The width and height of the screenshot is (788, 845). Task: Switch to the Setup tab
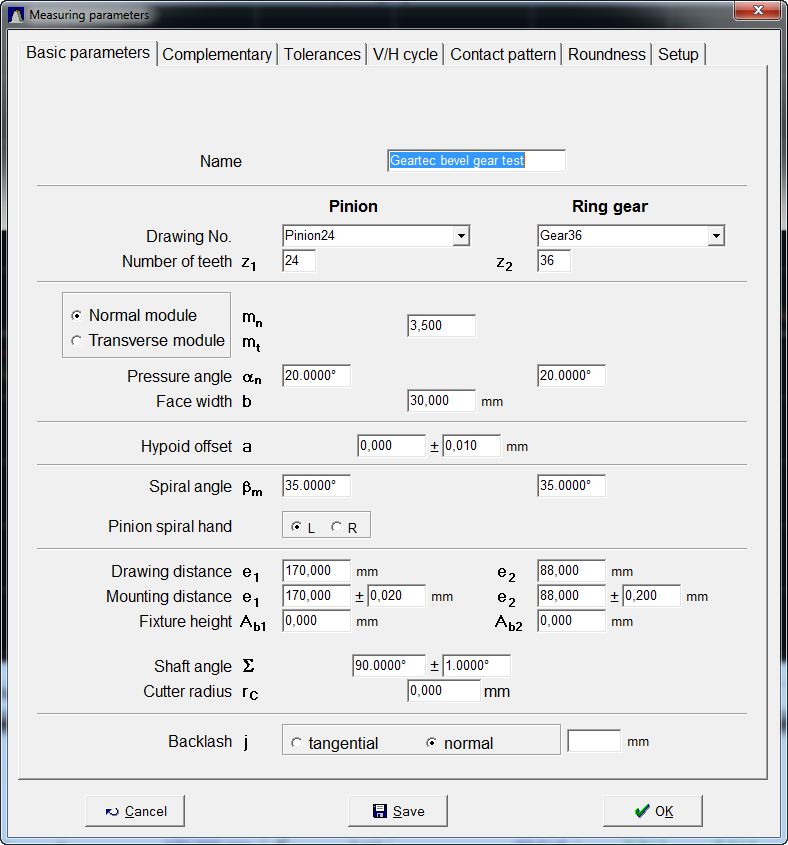tap(678, 55)
